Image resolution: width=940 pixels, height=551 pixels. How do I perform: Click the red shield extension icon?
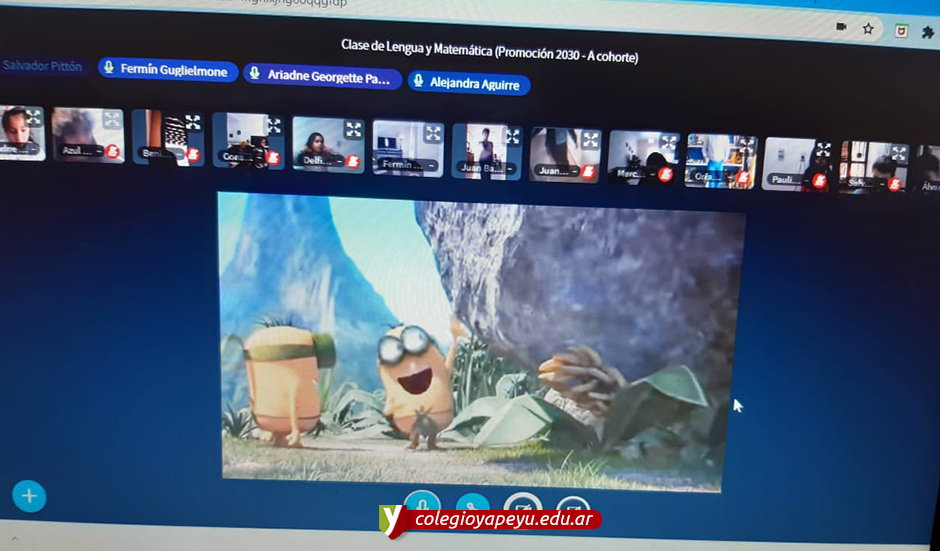901,30
